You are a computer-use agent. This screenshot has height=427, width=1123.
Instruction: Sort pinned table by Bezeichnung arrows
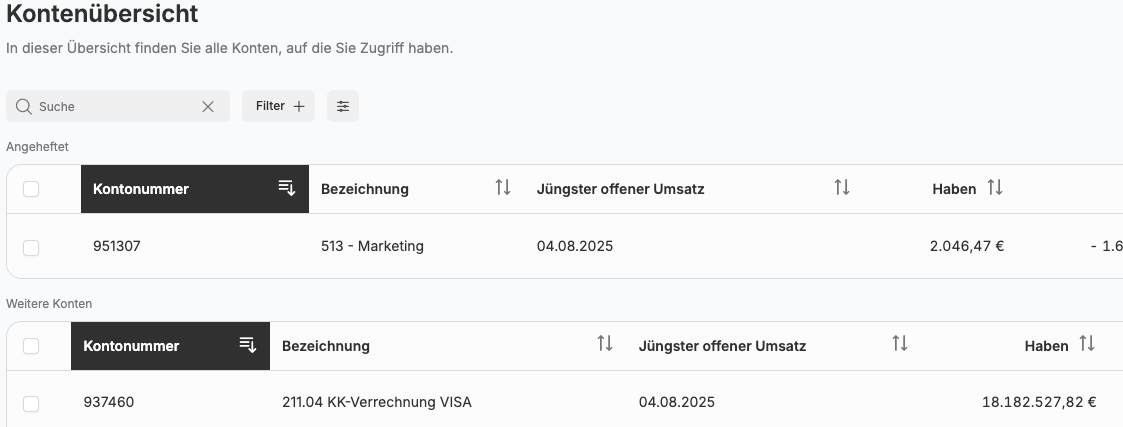pyautogui.click(x=503, y=188)
